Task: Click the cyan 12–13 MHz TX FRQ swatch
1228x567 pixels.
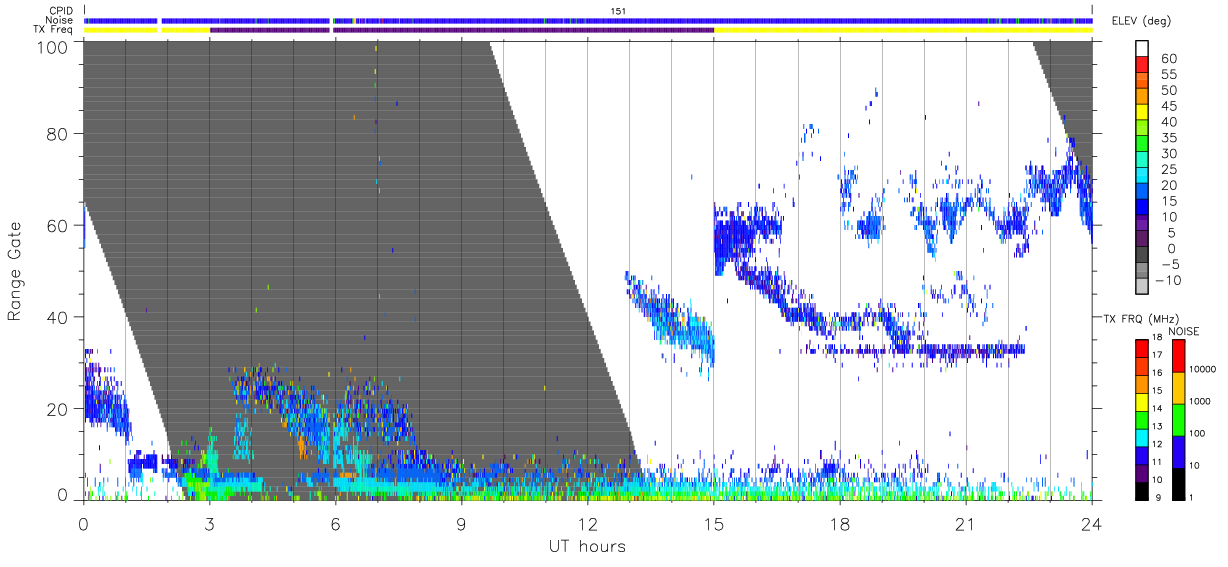Action: click(1143, 436)
